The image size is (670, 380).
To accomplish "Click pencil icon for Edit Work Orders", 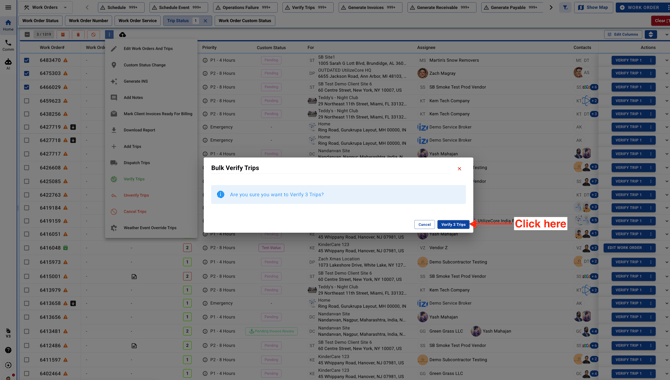I will coord(114,49).
